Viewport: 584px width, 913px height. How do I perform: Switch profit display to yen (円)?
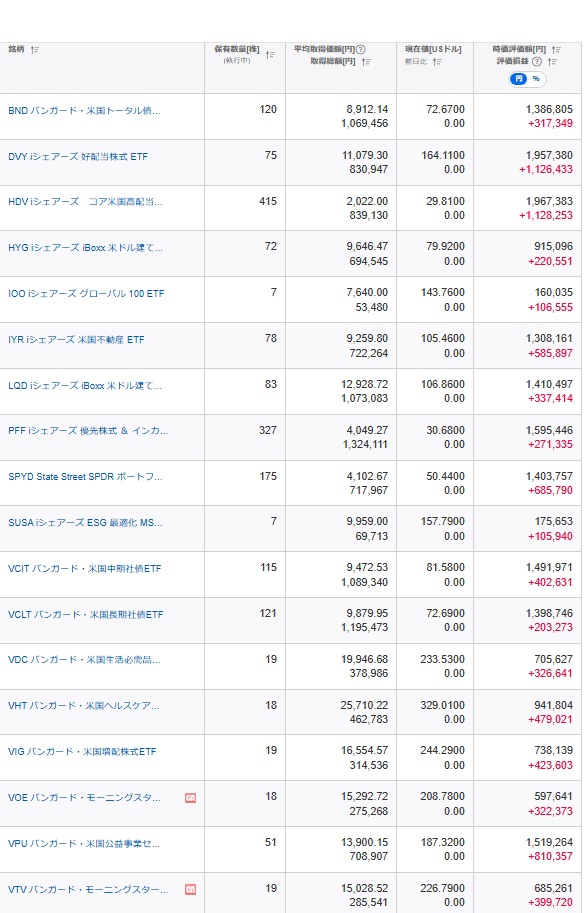point(519,79)
